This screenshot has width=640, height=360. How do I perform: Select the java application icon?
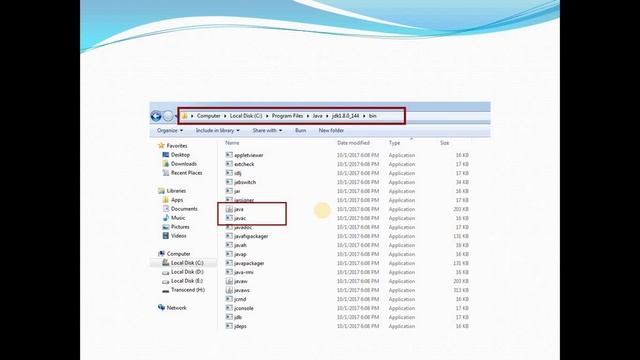229,209
